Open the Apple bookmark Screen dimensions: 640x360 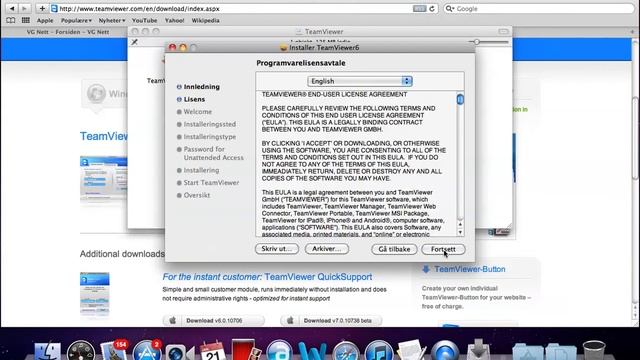pyautogui.click(x=45, y=20)
